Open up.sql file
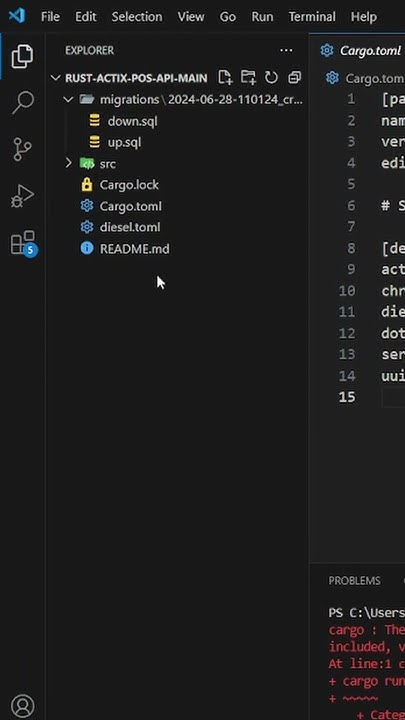The width and height of the screenshot is (405, 720). 124,142
